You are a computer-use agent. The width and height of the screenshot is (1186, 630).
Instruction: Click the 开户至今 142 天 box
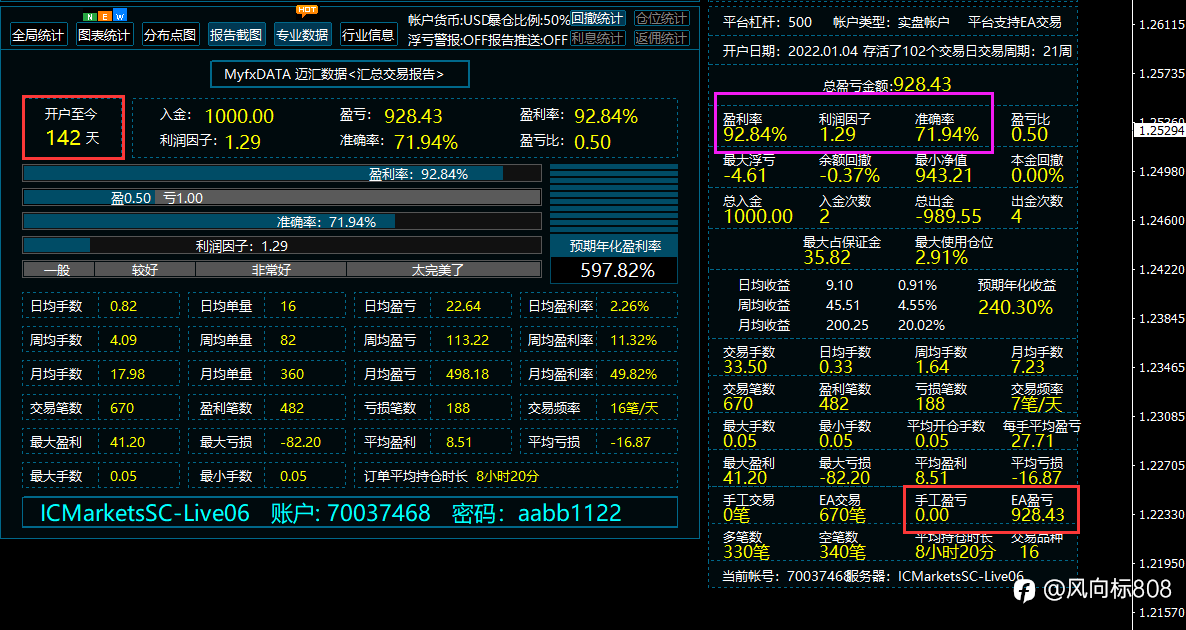(x=73, y=127)
